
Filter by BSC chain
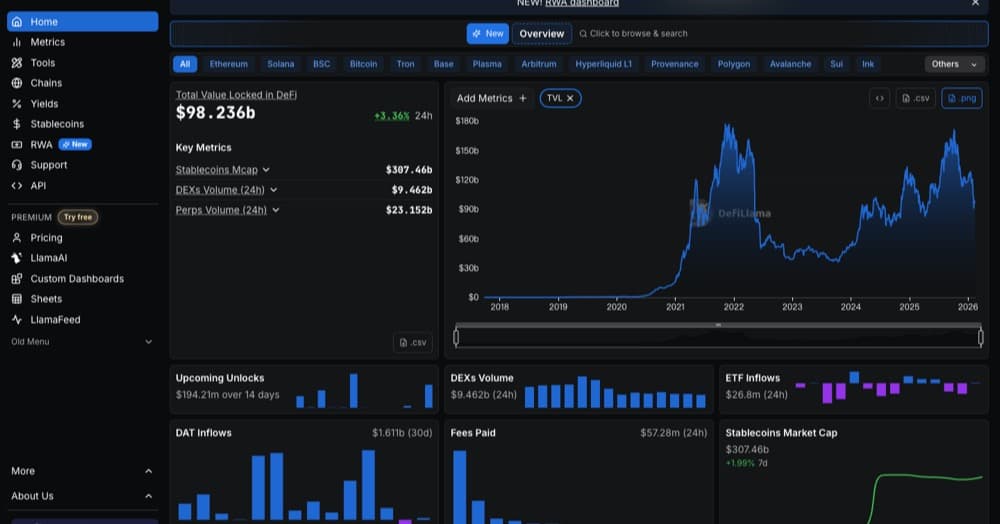[x=321, y=64]
